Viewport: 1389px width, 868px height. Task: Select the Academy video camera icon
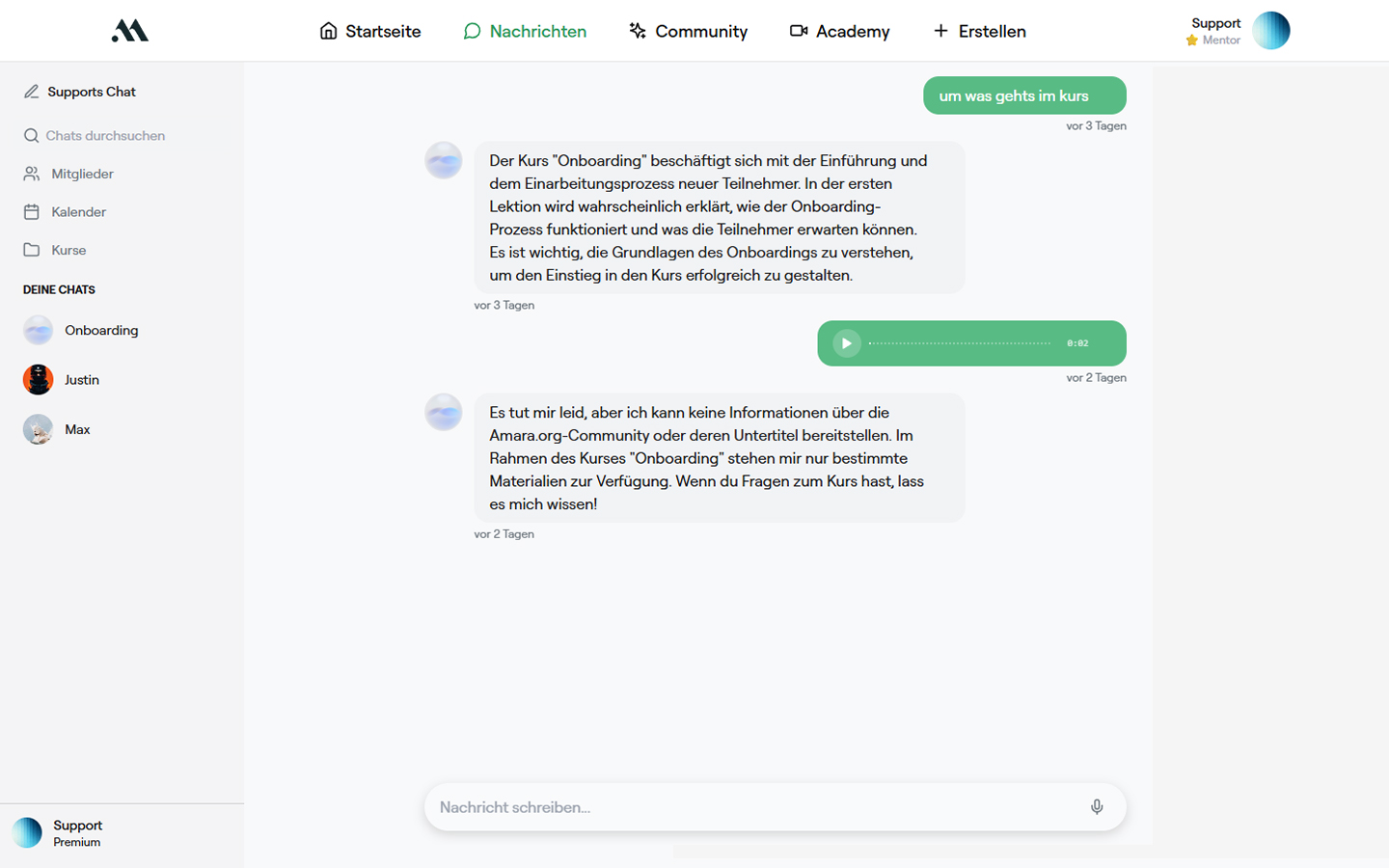[798, 31]
